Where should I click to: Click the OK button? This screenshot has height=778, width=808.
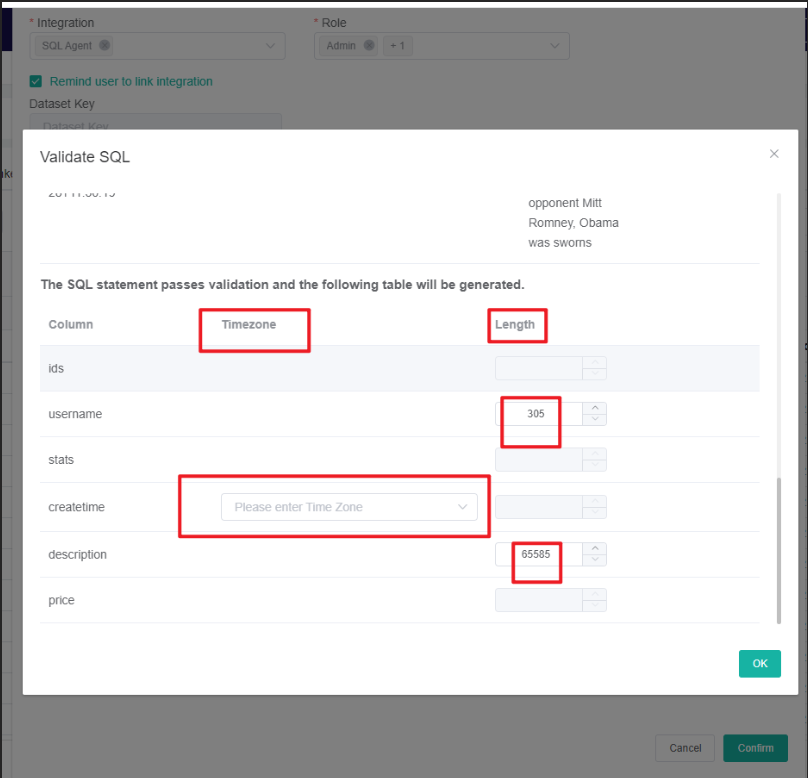pyautogui.click(x=759, y=663)
